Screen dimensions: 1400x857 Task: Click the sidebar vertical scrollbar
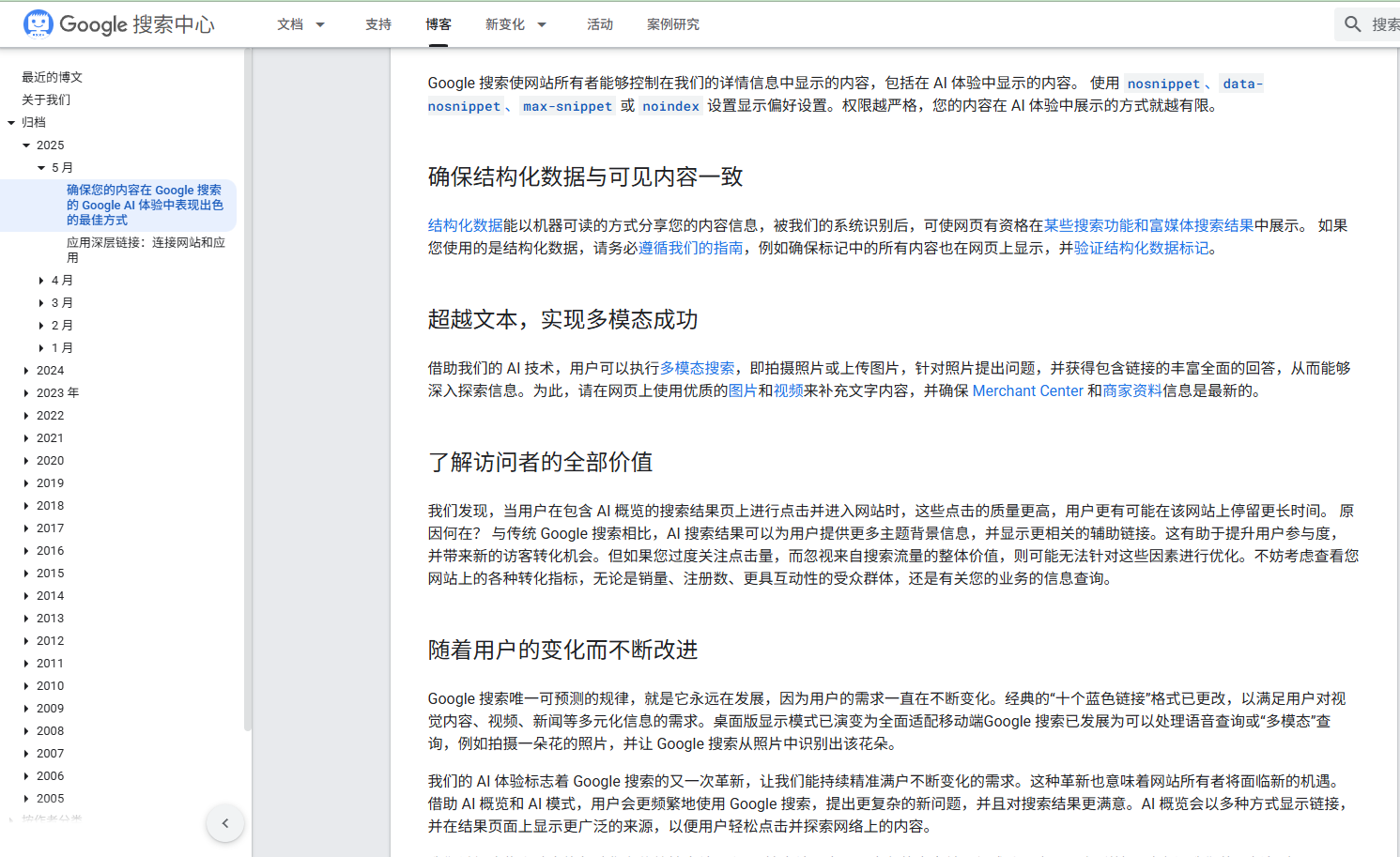tap(248, 390)
